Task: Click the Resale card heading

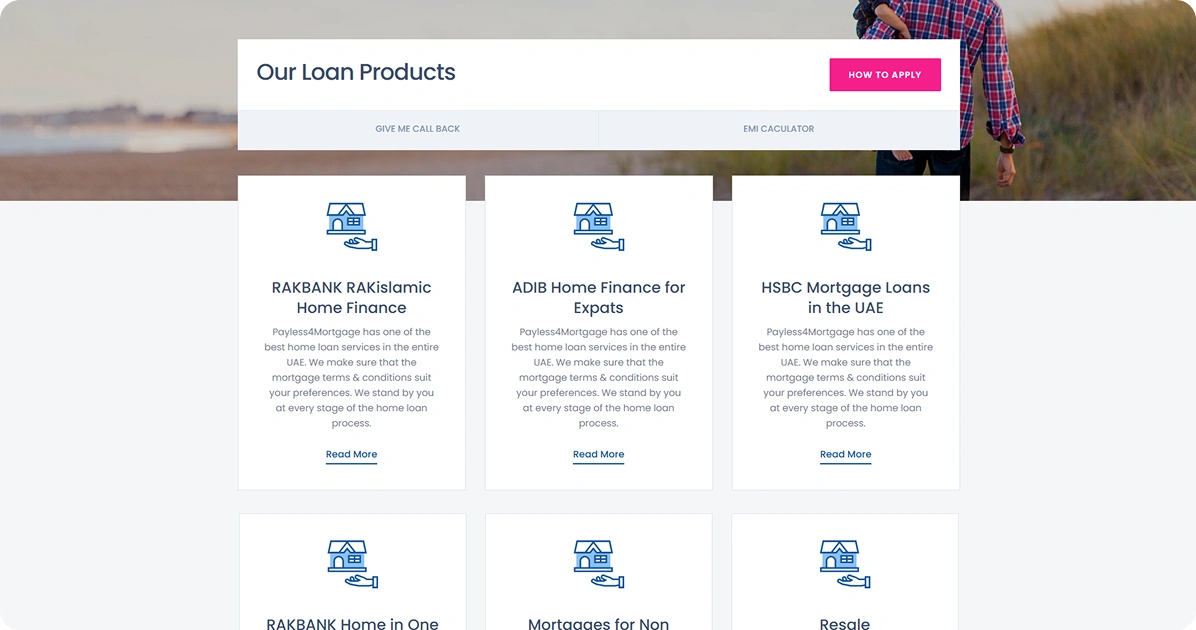Action: click(845, 623)
